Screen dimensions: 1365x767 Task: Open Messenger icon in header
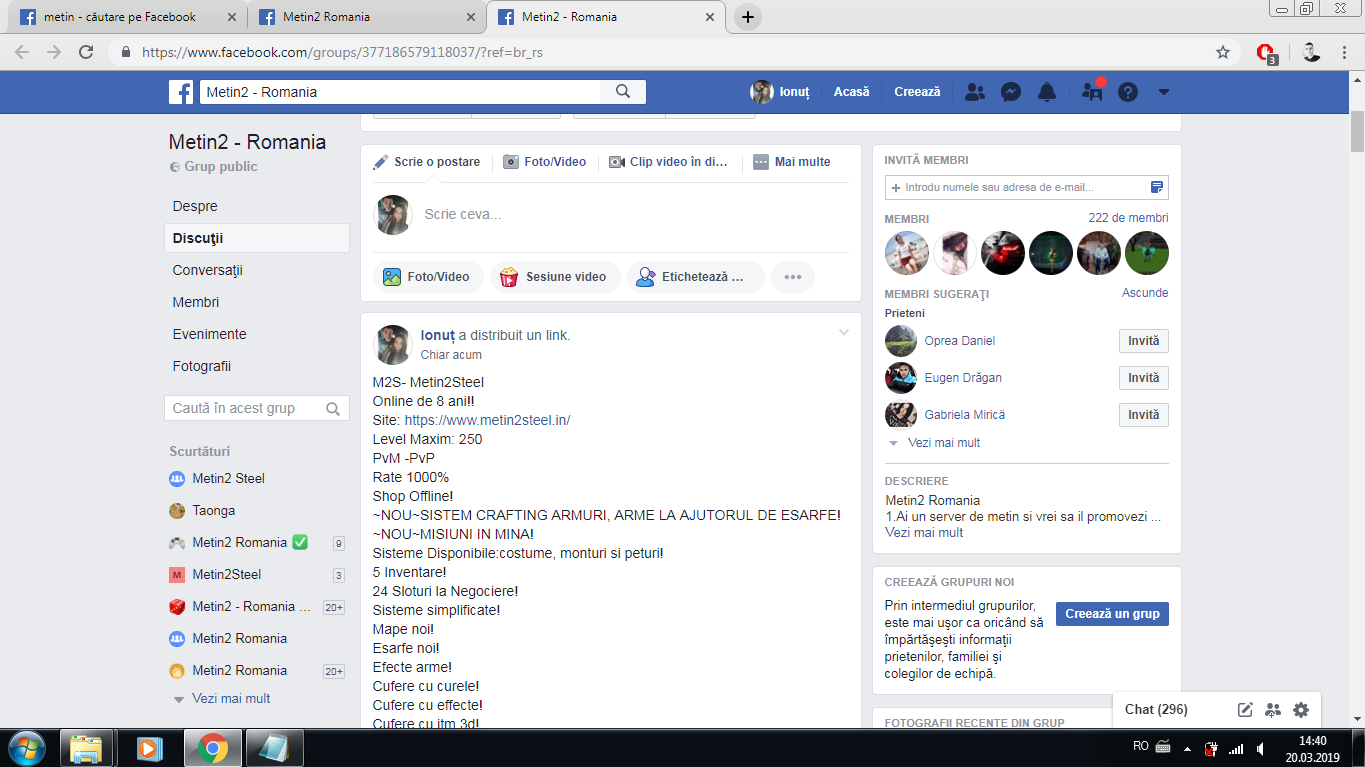(1011, 92)
